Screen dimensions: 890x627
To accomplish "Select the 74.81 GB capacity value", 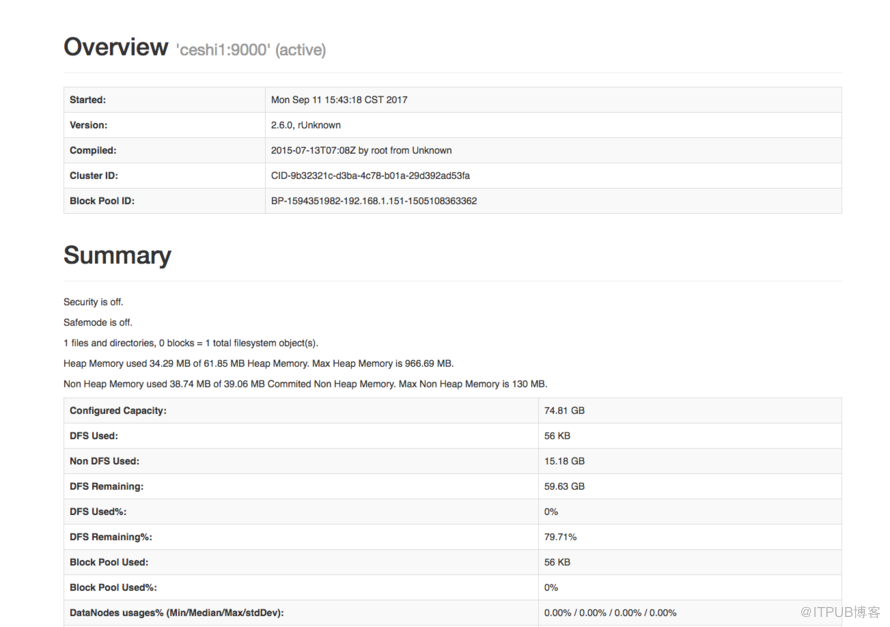I will click(564, 410).
